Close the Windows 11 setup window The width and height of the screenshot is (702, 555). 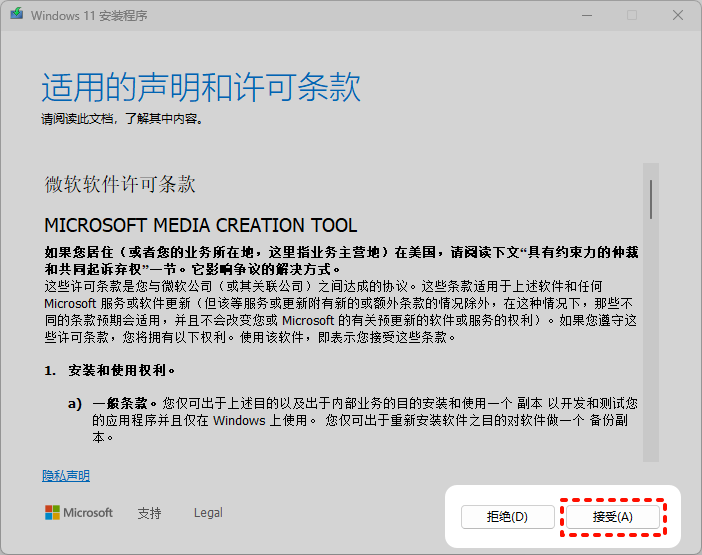(678, 16)
